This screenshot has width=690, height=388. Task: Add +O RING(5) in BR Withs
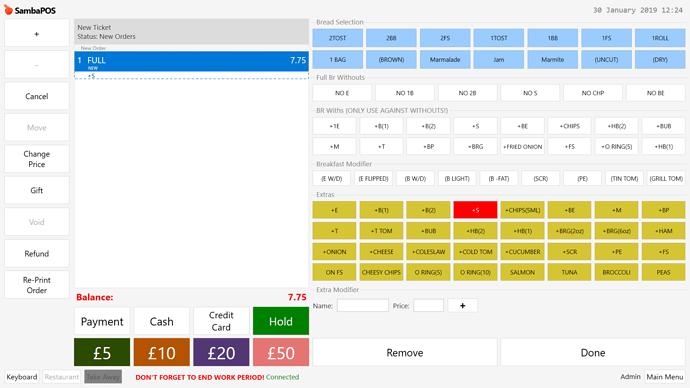tap(617, 146)
